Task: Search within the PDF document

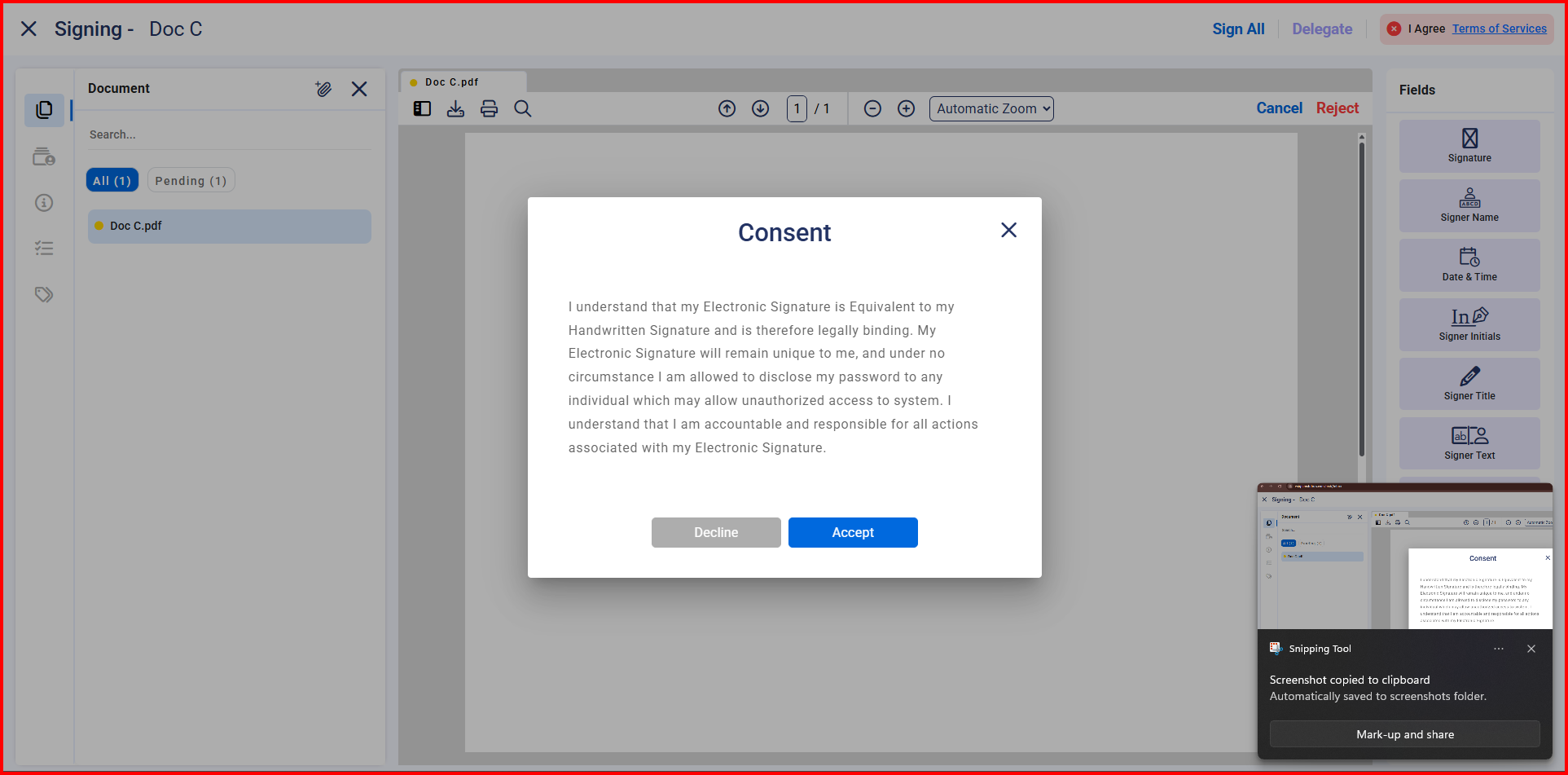Action: pos(523,108)
